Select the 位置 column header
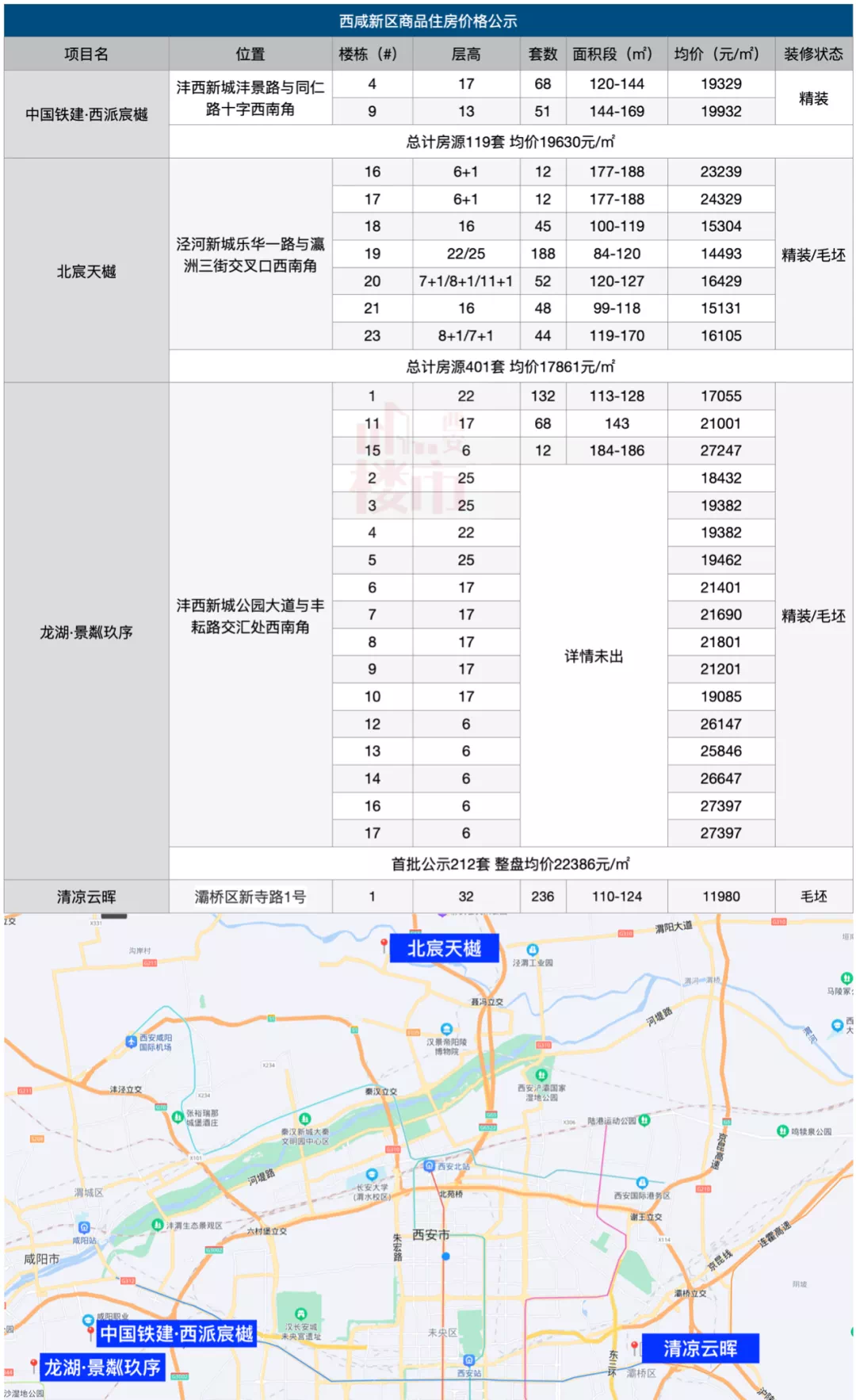Screen dimensions: 856x1400 click(250, 54)
